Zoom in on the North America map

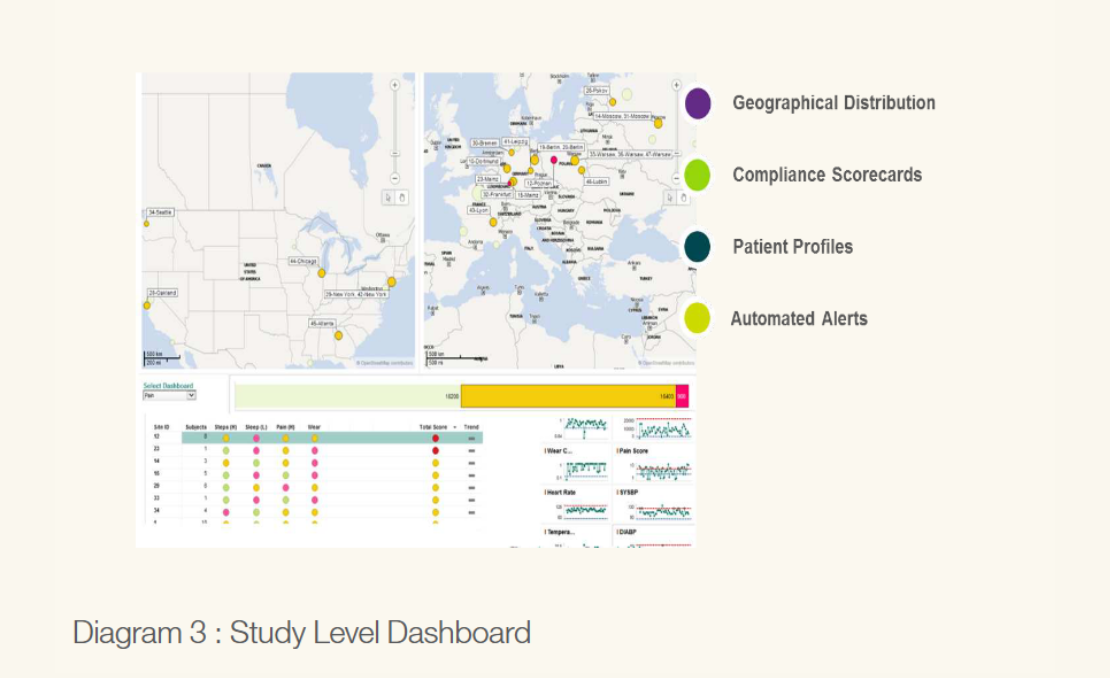(396, 86)
